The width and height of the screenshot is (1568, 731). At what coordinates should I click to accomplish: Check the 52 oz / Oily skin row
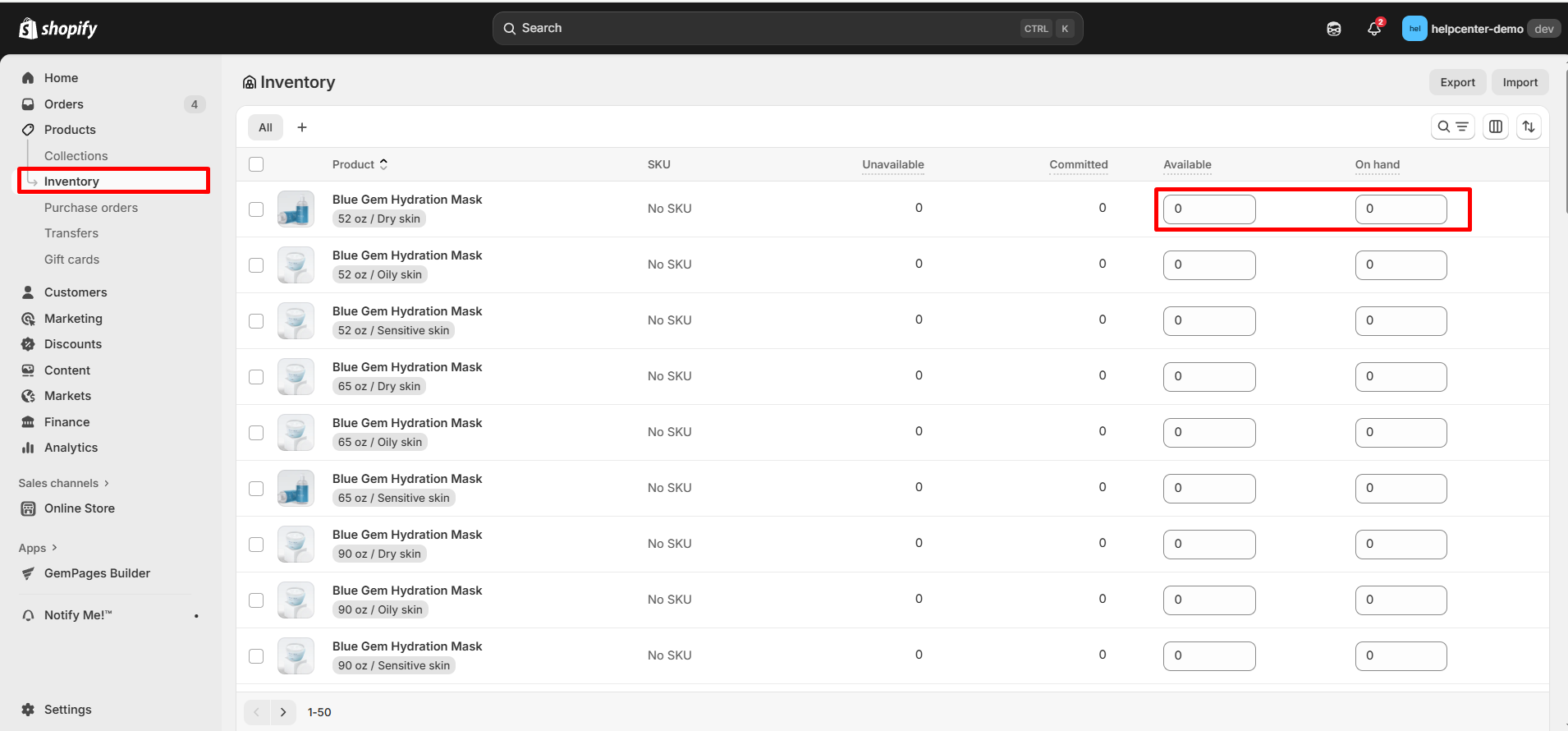pyautogui.click(x=256, y=265)
